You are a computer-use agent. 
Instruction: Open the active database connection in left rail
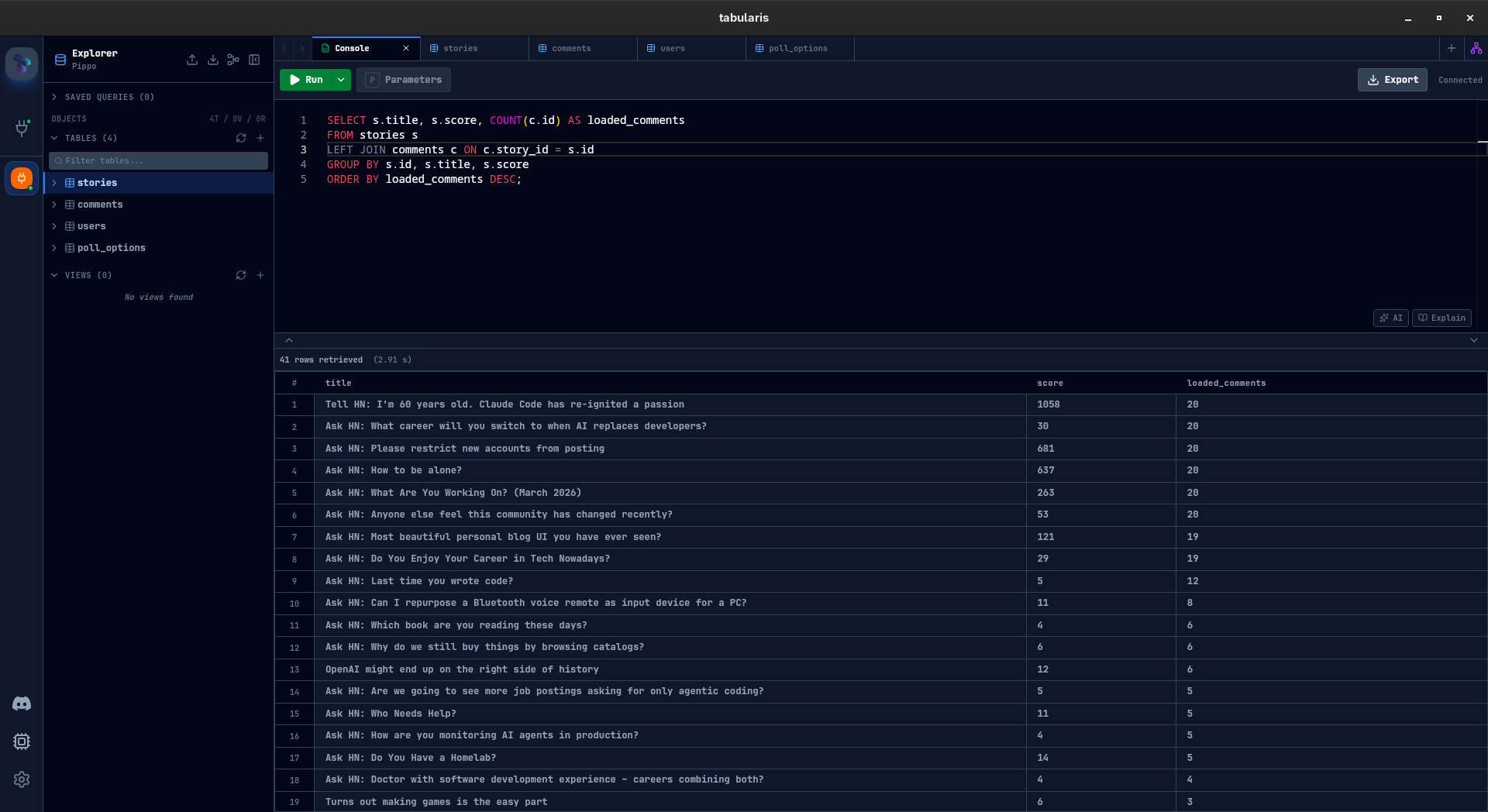(21, 178)
